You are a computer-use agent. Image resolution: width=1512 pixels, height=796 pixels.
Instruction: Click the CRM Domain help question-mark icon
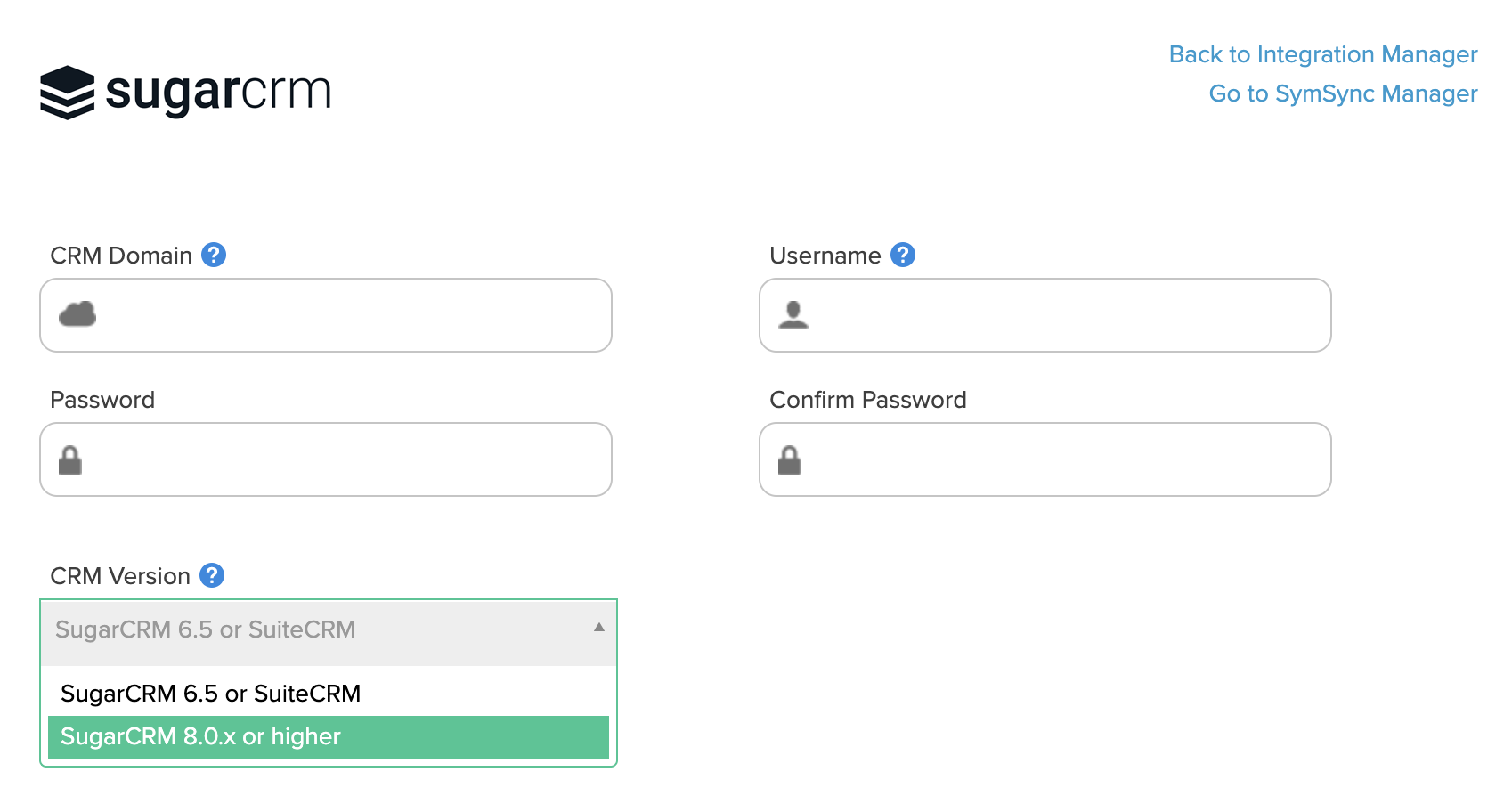[214, 255]
